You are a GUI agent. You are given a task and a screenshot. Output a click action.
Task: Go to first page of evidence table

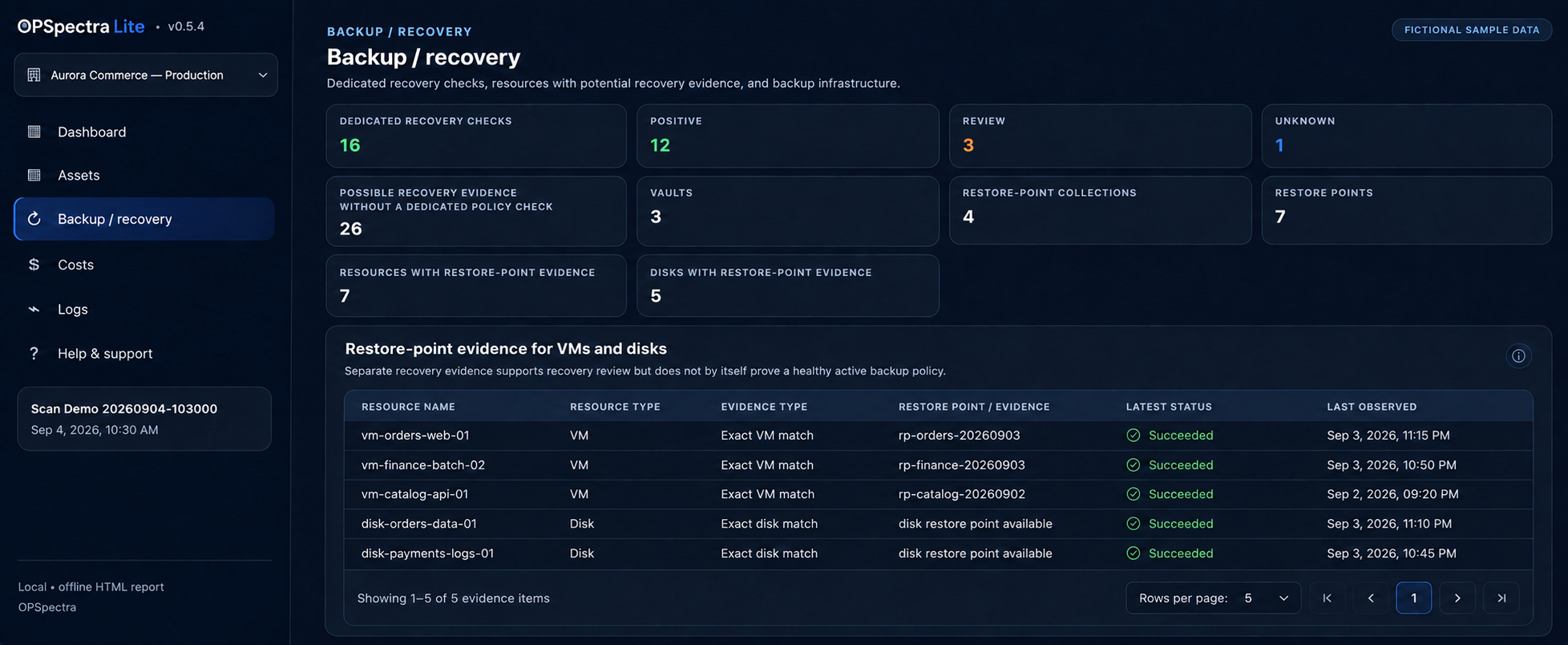(1328, 598)
